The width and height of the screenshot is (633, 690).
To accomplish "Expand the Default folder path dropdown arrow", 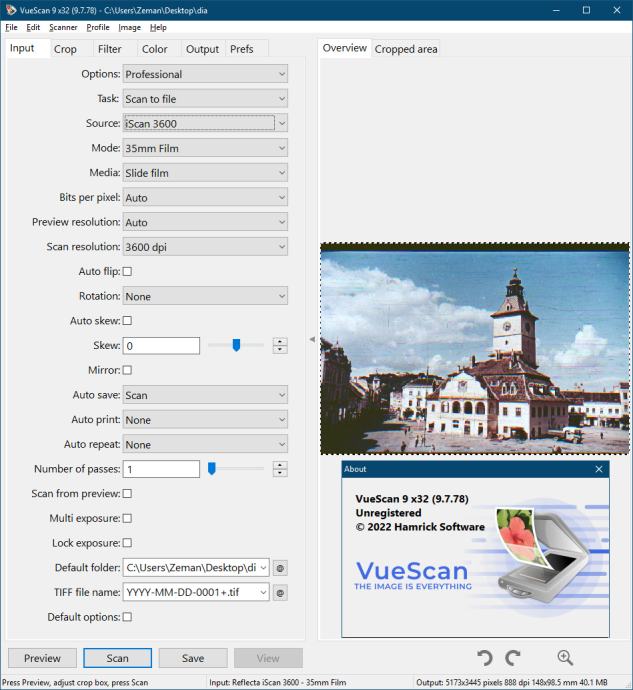I will (x=263, y=568).
